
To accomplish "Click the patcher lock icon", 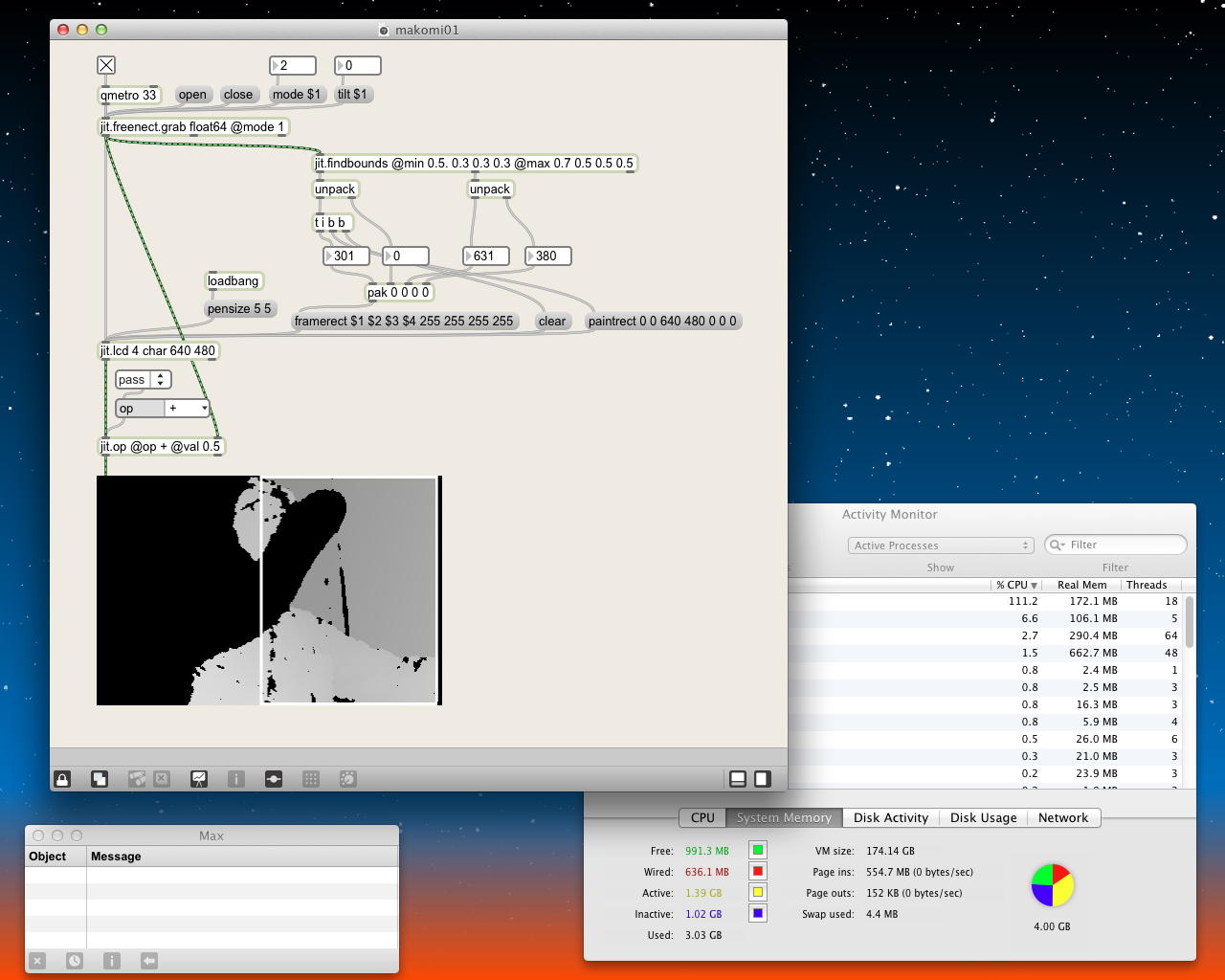I will tap(62, 779).
